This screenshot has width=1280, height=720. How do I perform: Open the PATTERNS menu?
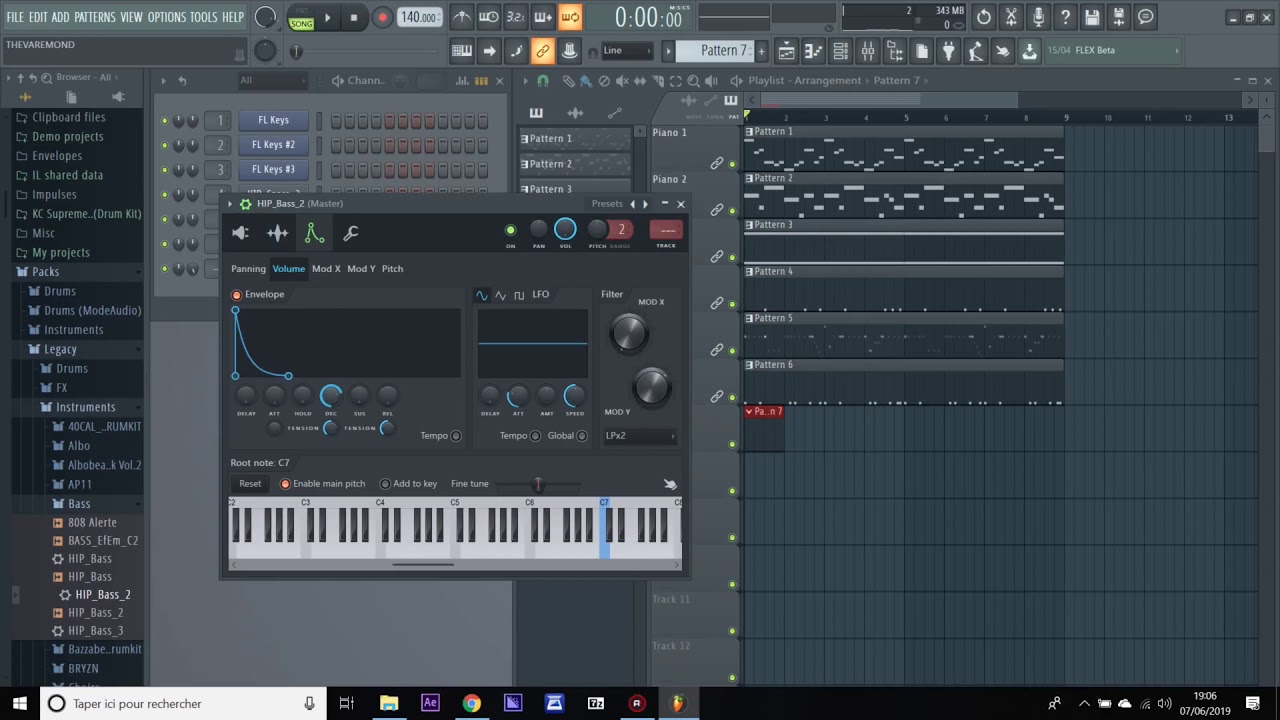95,17
